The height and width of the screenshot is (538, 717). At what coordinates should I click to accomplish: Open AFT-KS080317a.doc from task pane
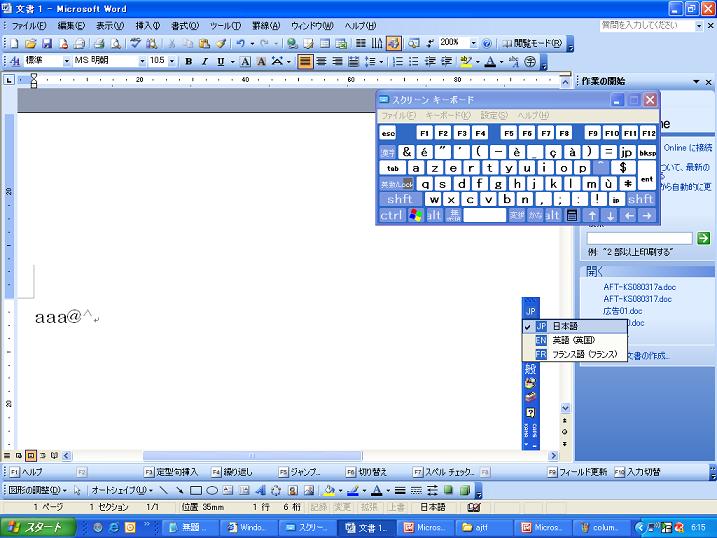pos(639,287)
